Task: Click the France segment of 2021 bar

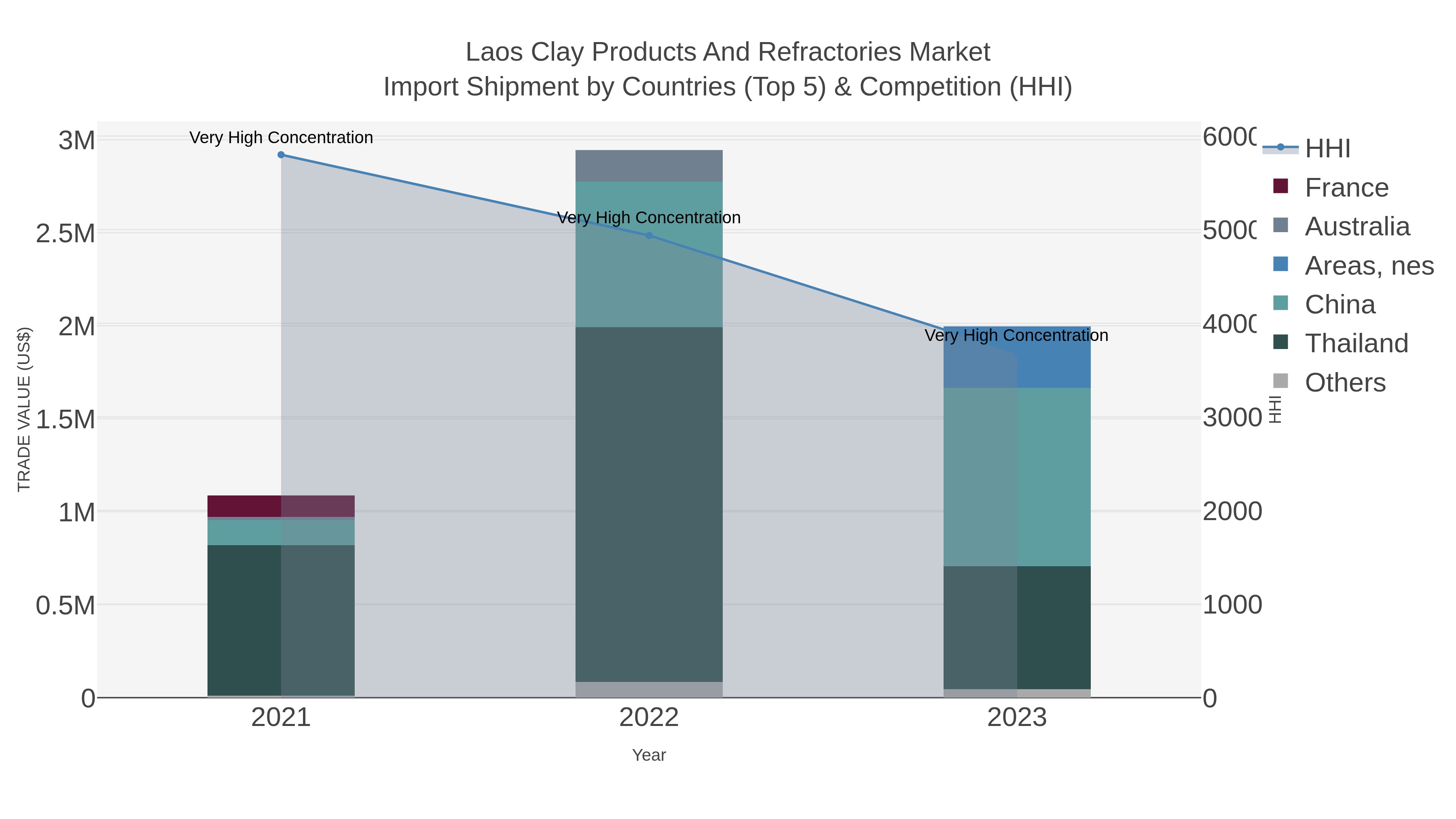Action: (281, 506)
